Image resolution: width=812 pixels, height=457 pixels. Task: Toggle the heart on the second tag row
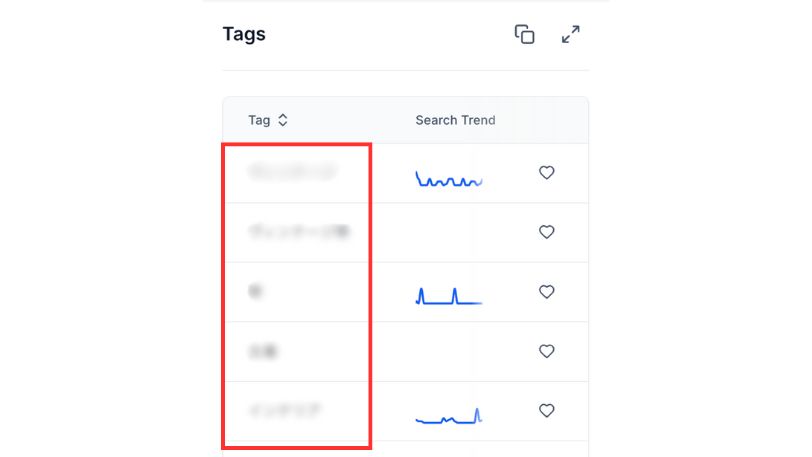point(546,232)
